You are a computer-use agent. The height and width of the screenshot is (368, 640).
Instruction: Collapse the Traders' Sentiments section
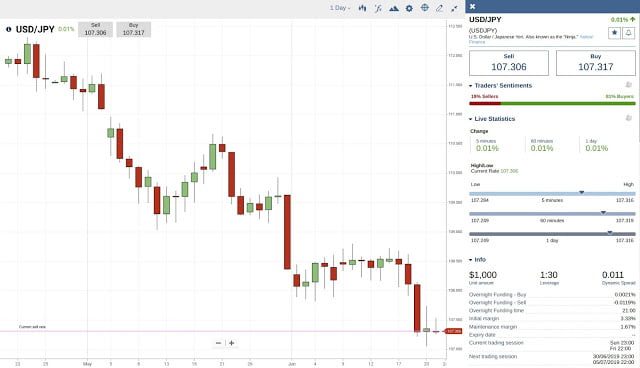click(471, 86)
